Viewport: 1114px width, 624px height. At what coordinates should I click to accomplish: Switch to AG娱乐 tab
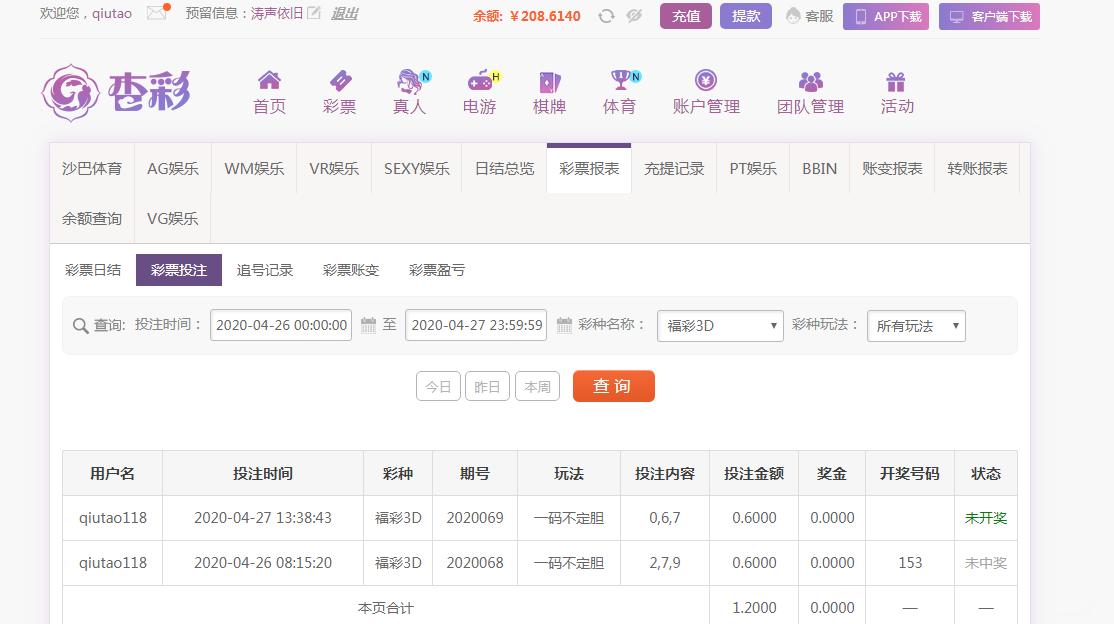(x=173, y=168)
